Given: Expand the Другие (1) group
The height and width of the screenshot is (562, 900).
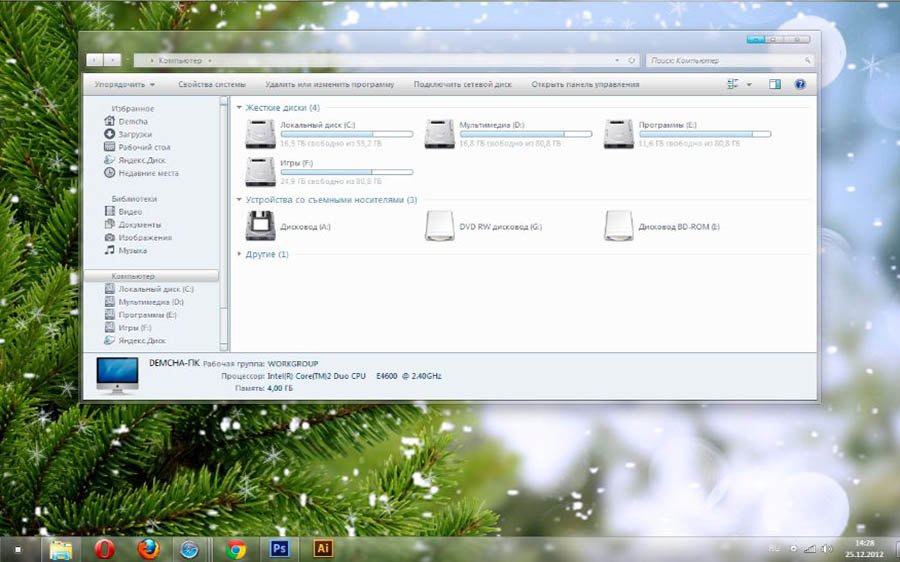Looking at the screenshot, I should point(239,255).
